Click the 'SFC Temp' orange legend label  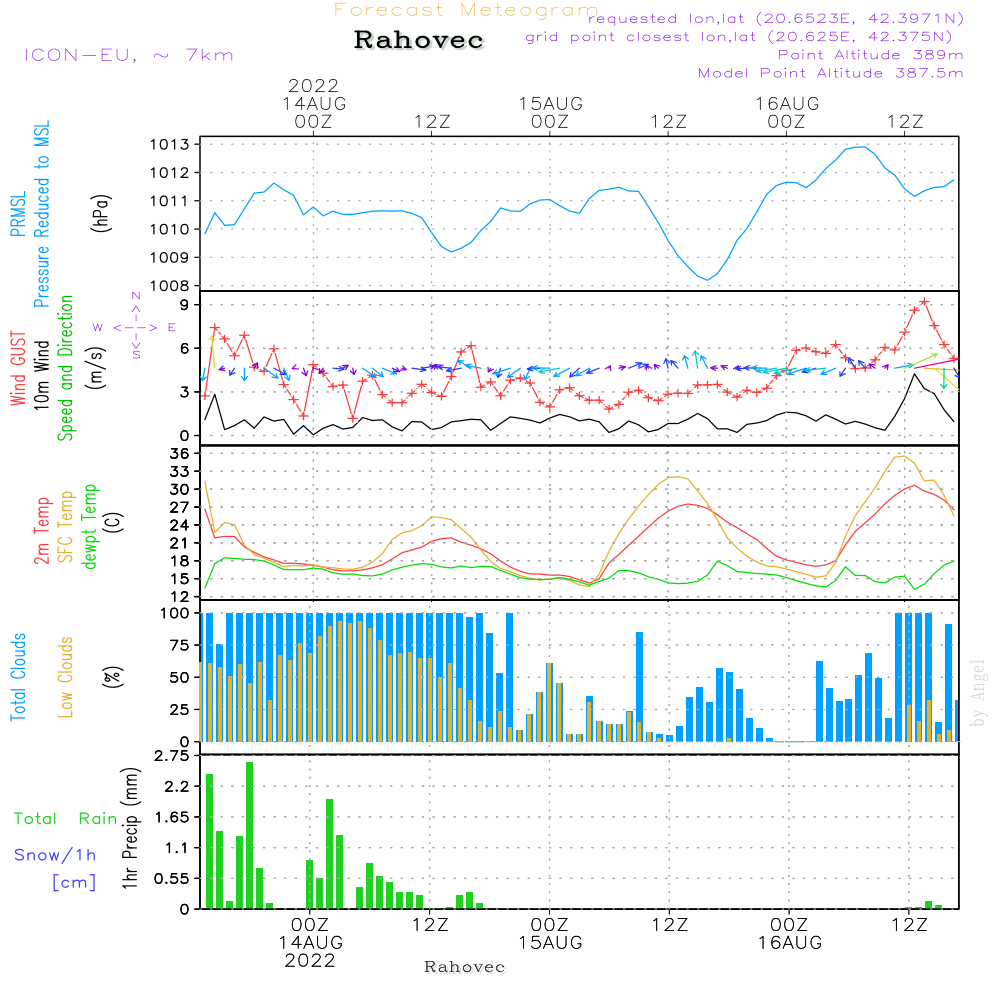[66, 527]
